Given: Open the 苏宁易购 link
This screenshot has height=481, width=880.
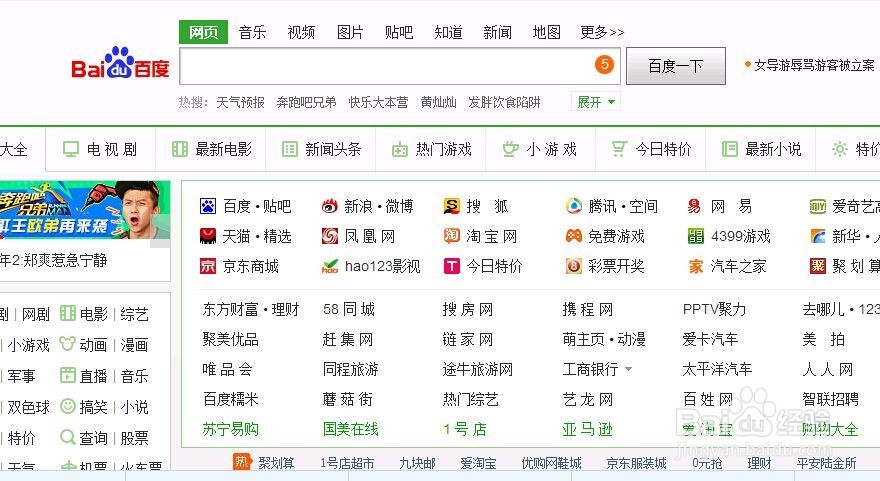Looking at the screenshot, I should point(231,429).
